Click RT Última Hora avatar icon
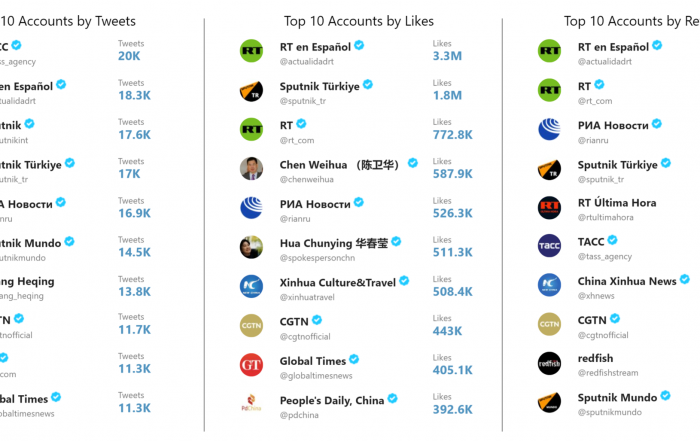Screen dimensions: 700x441 [549, 208]
